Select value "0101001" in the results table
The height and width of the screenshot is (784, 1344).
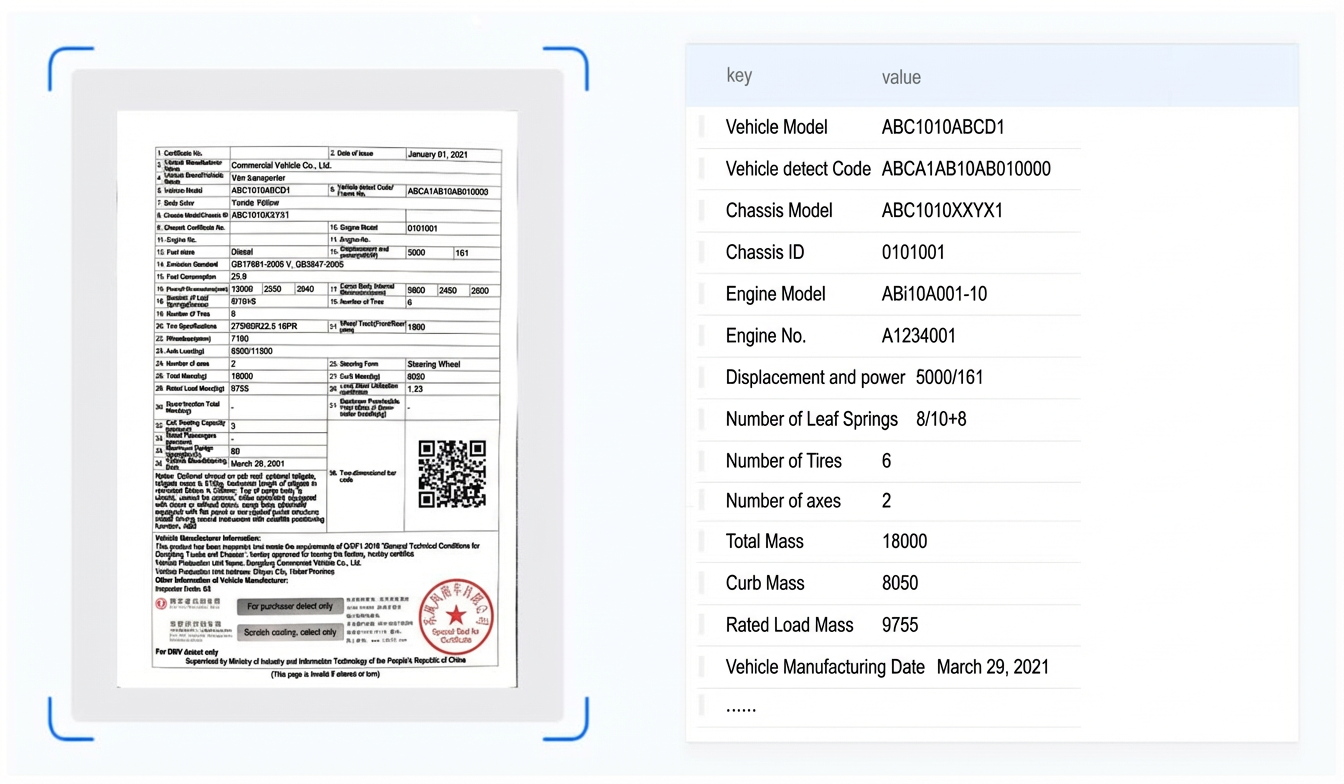[x=913, y=252]
